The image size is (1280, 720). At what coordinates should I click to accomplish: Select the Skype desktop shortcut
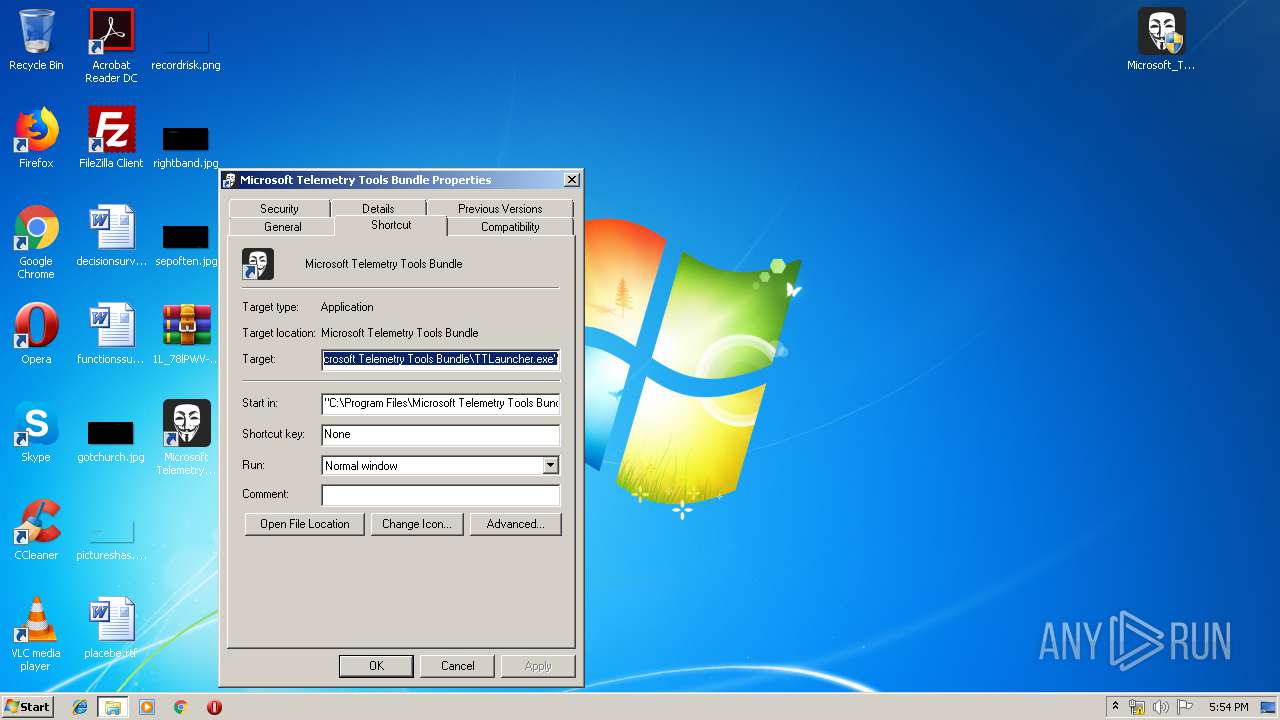tap(36, 432)
